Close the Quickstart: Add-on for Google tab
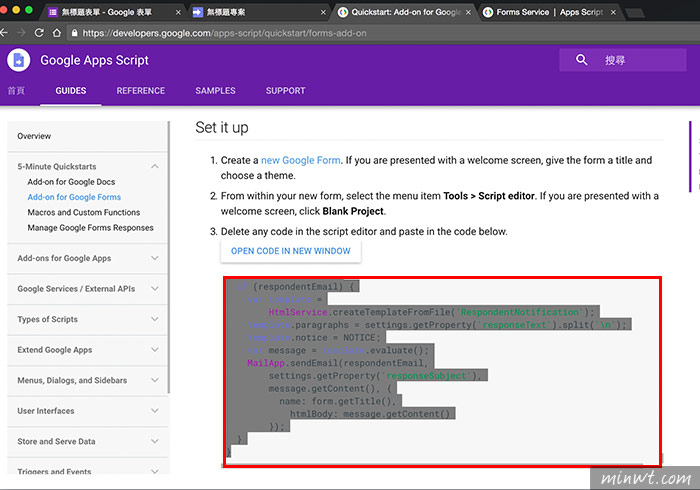Viewport: 700px width, 490px height. pyautogui.click(x=468, y=12)
